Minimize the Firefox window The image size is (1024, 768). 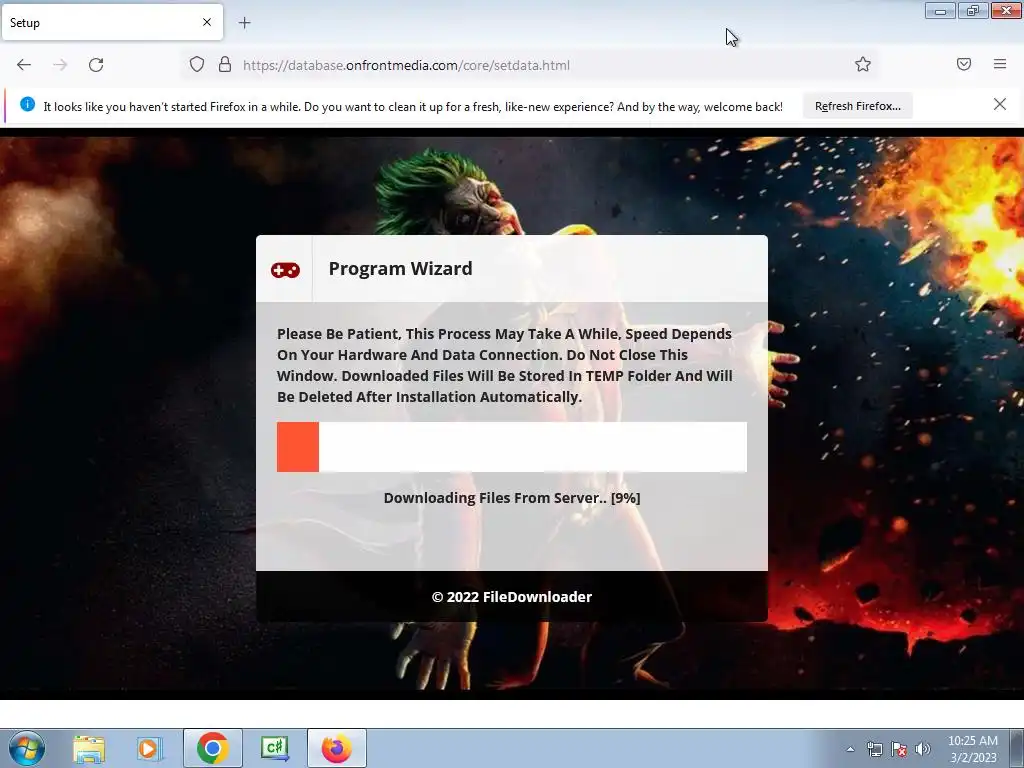pos(940,10)
